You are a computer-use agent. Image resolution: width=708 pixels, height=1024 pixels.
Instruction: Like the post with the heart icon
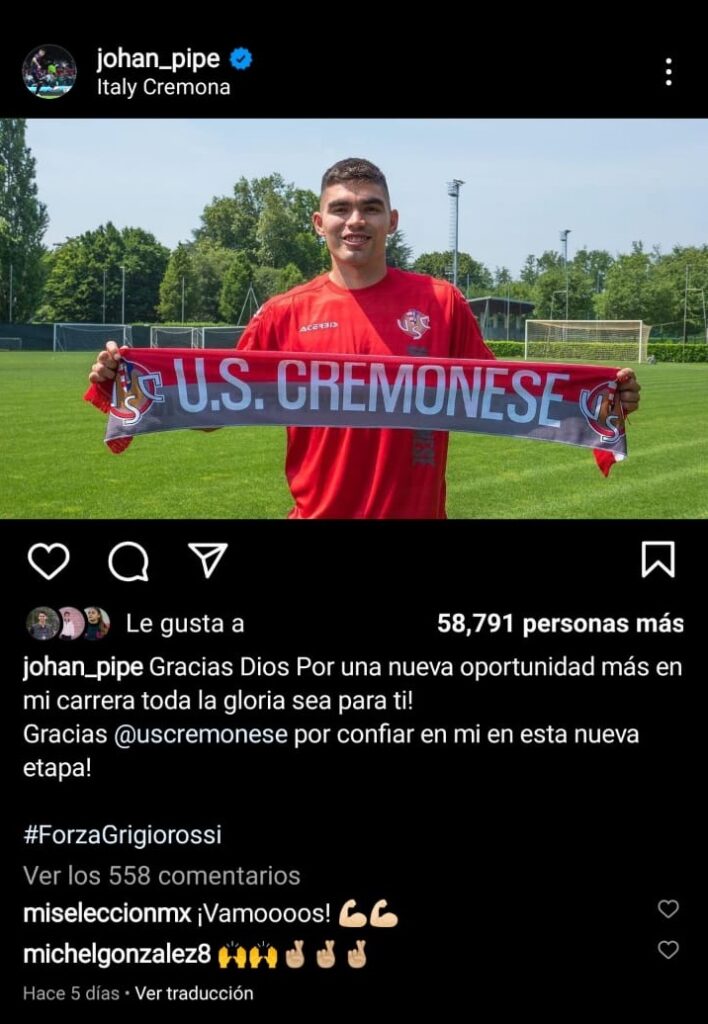point(48,561)
